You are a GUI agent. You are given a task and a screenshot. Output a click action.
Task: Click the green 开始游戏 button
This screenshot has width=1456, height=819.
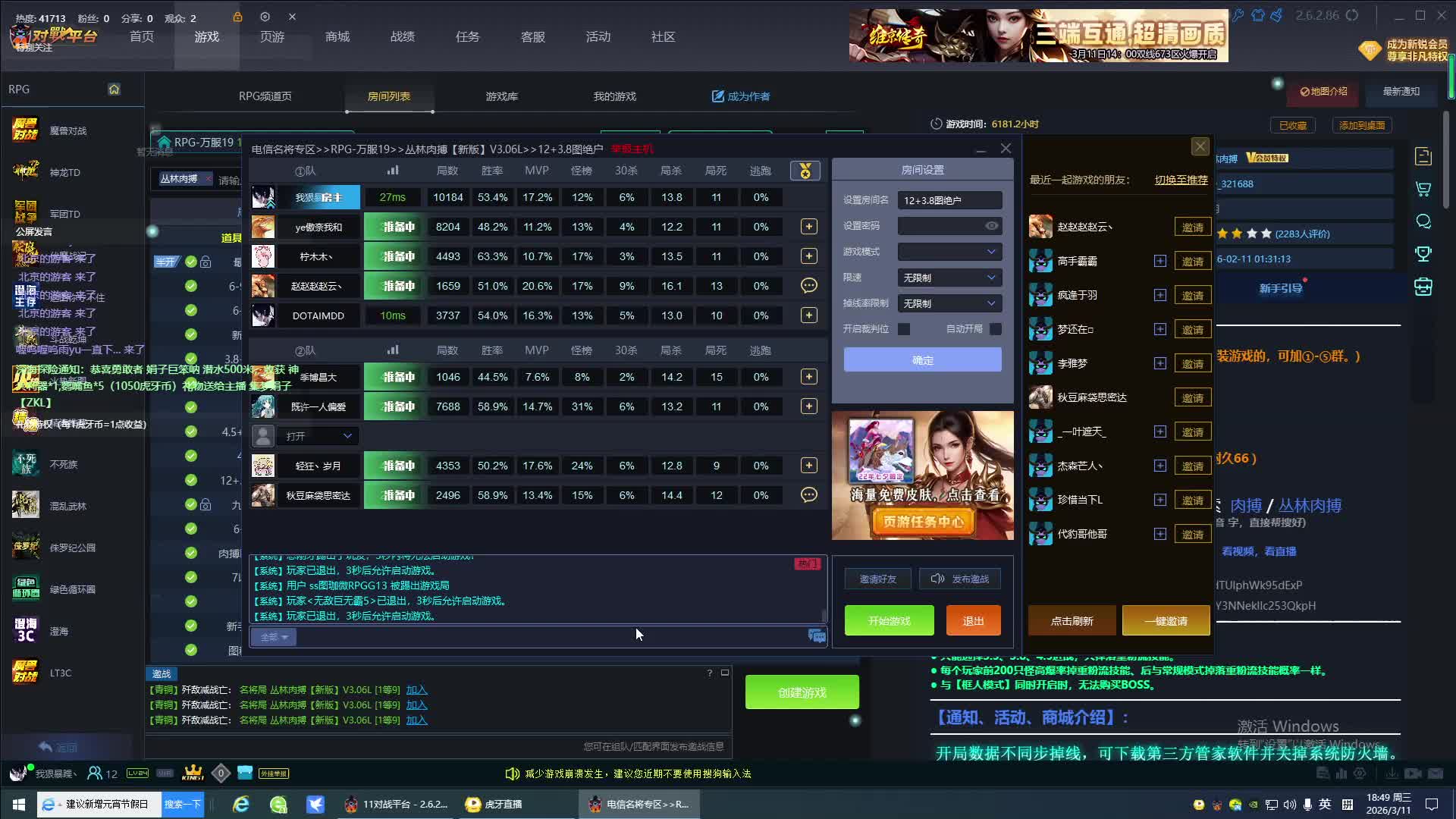[x=889, y=621]
